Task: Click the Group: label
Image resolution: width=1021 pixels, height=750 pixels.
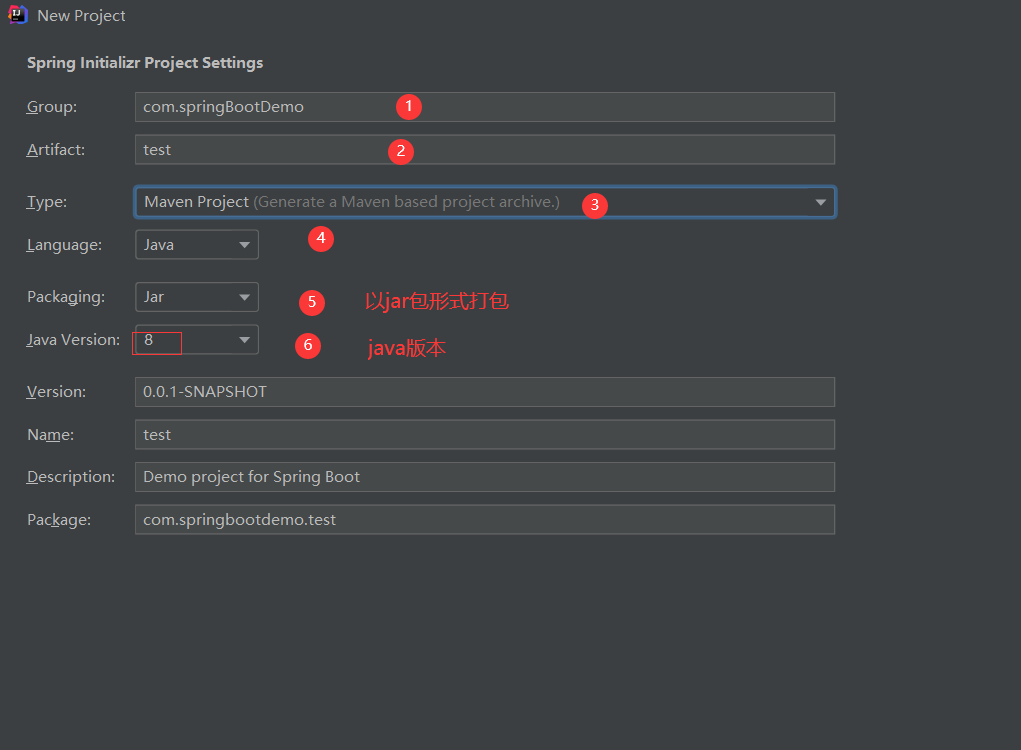Action: (x=51, y=107)
